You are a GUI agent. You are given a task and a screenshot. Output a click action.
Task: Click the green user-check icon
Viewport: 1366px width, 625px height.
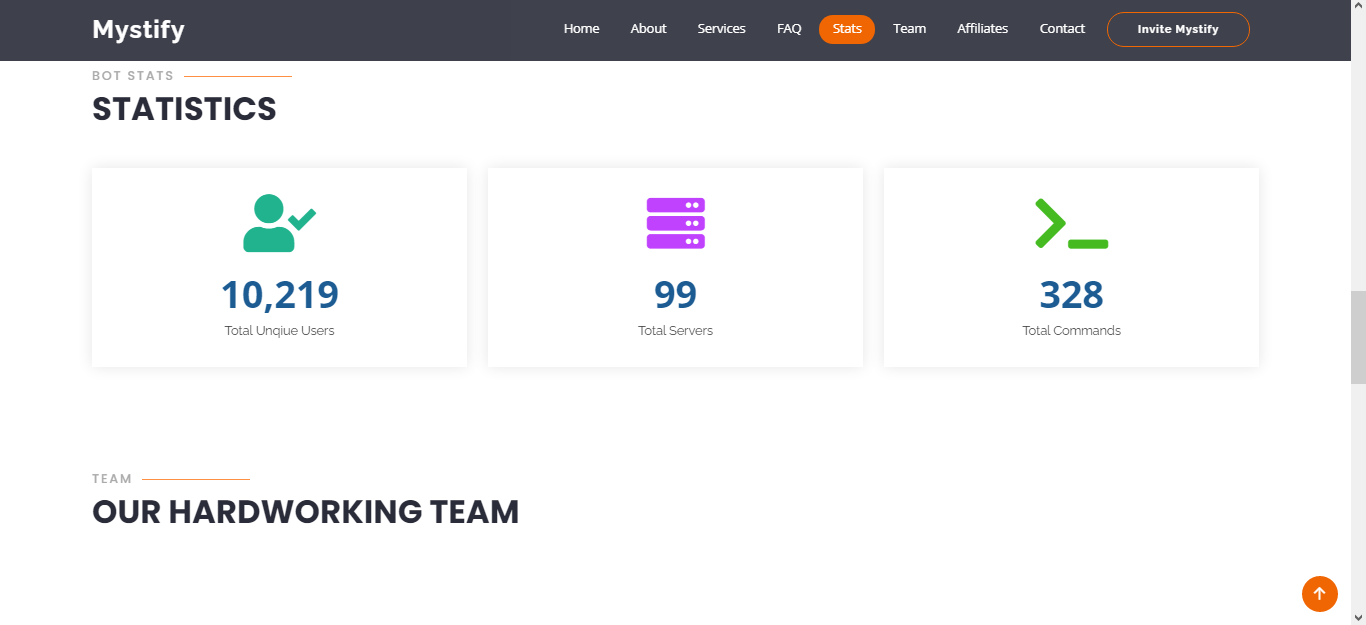click(278, 223)
